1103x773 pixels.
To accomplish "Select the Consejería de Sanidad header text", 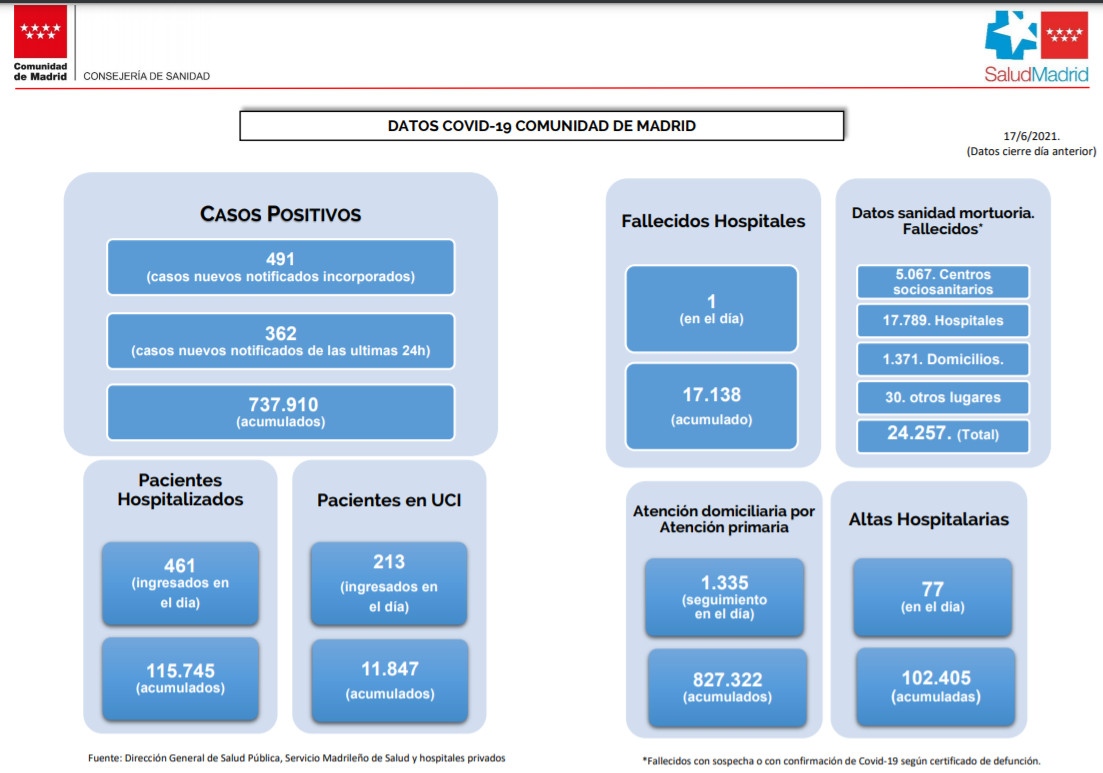I will coord(146,76).
